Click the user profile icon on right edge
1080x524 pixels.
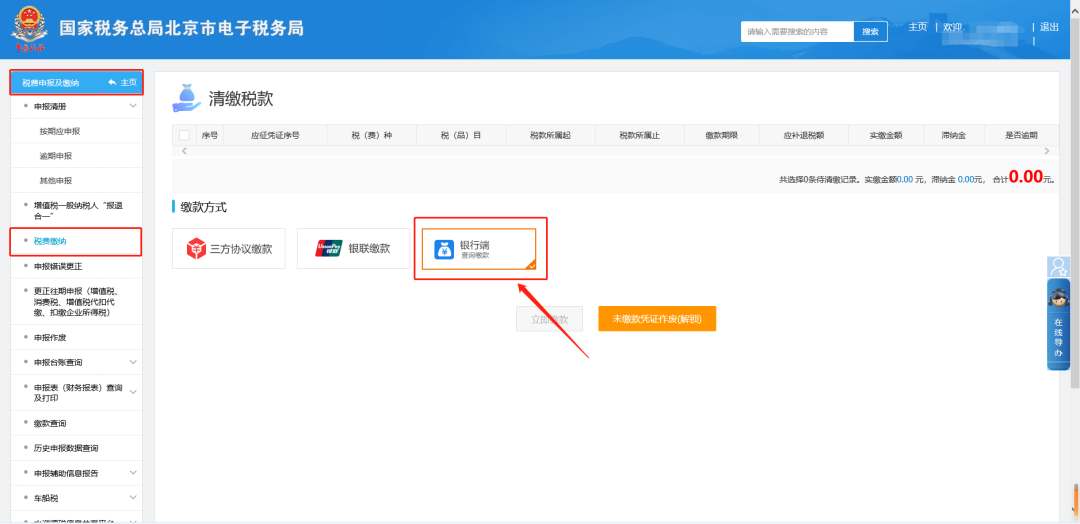pyautogui.click(x=1058, y=266)
